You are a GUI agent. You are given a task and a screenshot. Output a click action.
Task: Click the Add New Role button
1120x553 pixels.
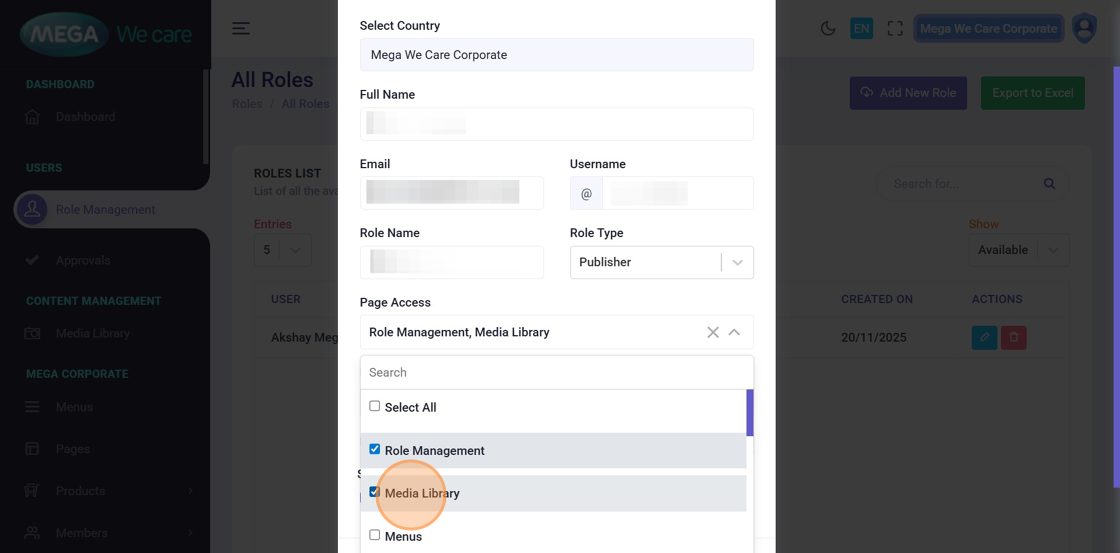907,93
